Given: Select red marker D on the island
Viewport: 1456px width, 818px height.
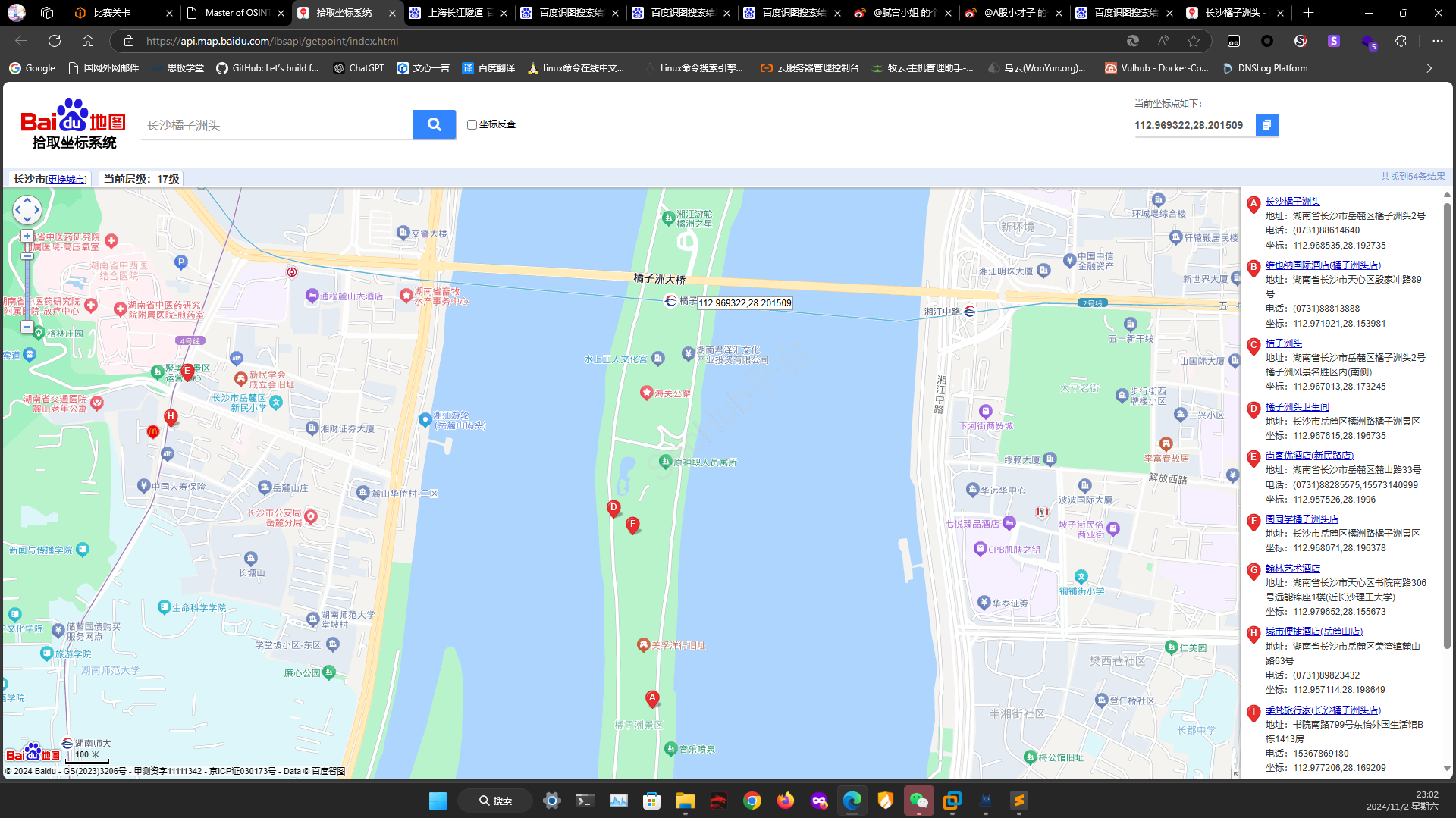Looking at the screenshot, I should pos(614,509).
